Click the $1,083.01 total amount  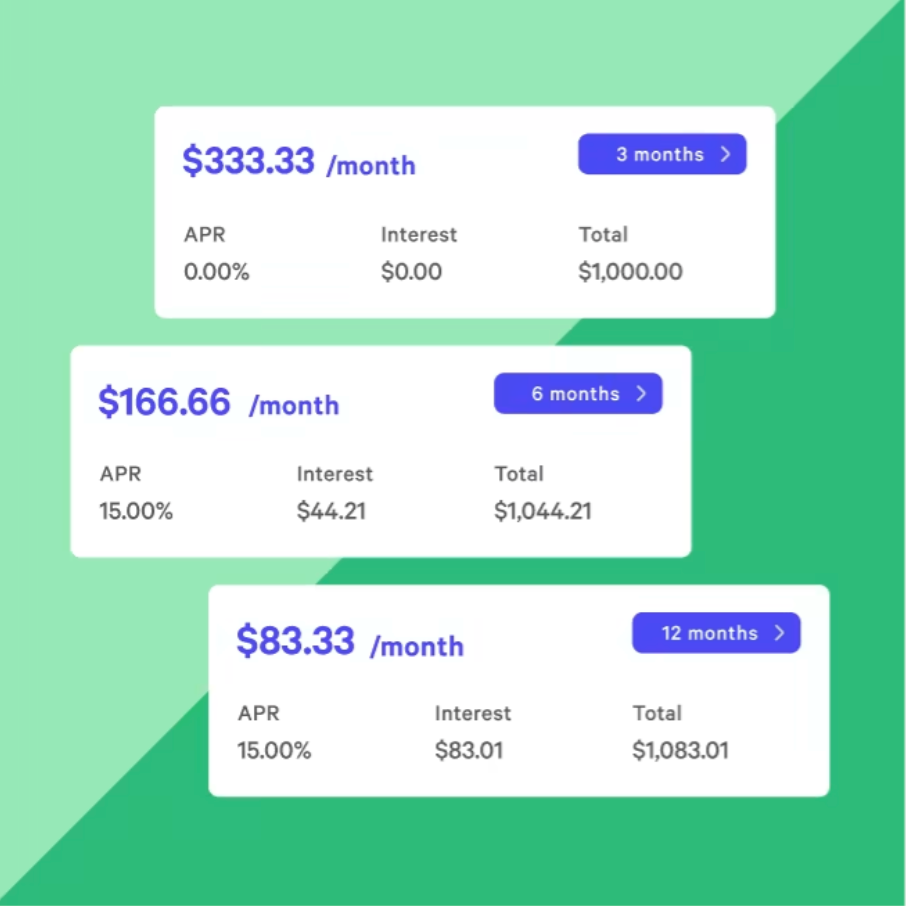(x=680, y=751)
